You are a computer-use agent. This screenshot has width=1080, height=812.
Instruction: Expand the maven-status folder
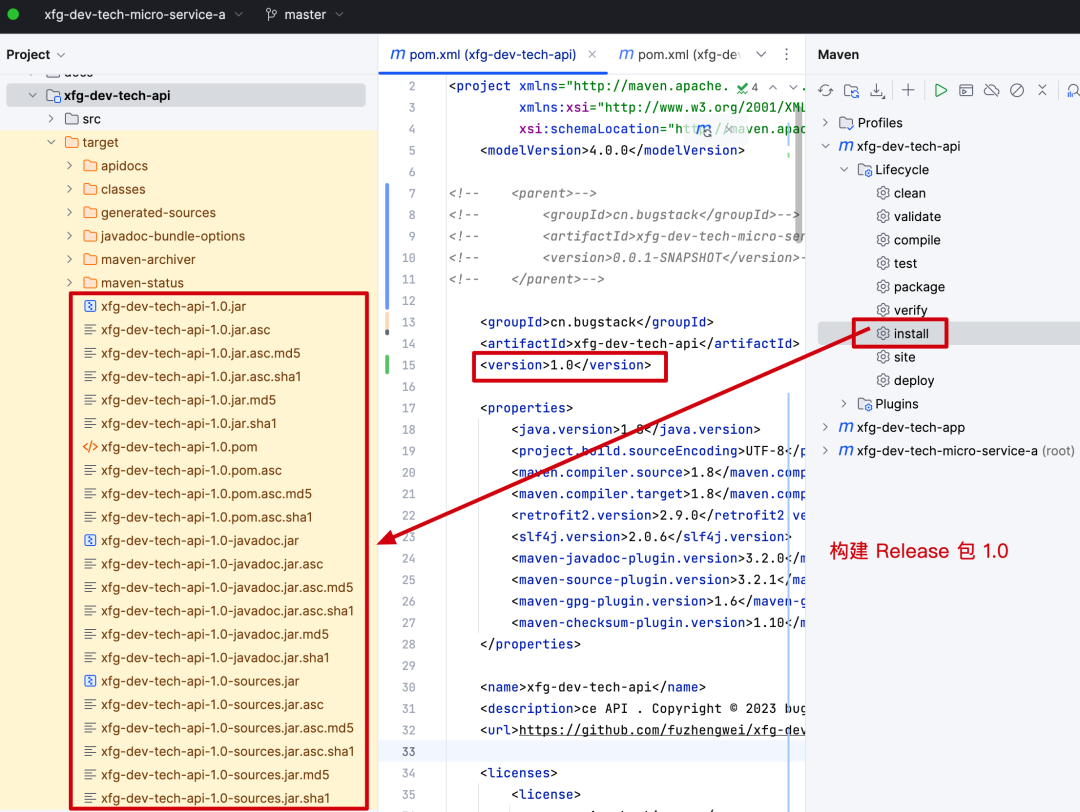[x=70, y=283]
